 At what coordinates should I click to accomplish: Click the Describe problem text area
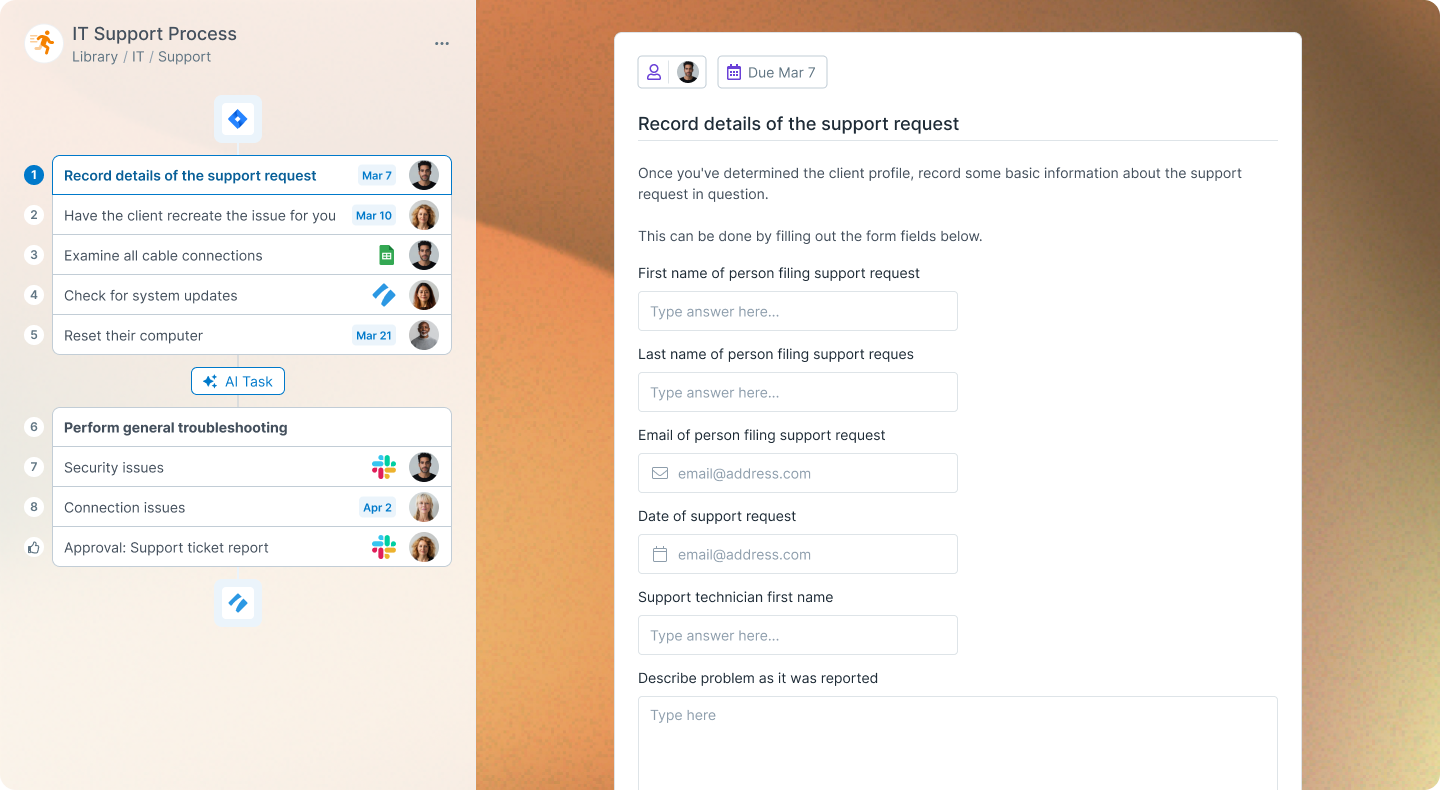[x=958, y=743]
